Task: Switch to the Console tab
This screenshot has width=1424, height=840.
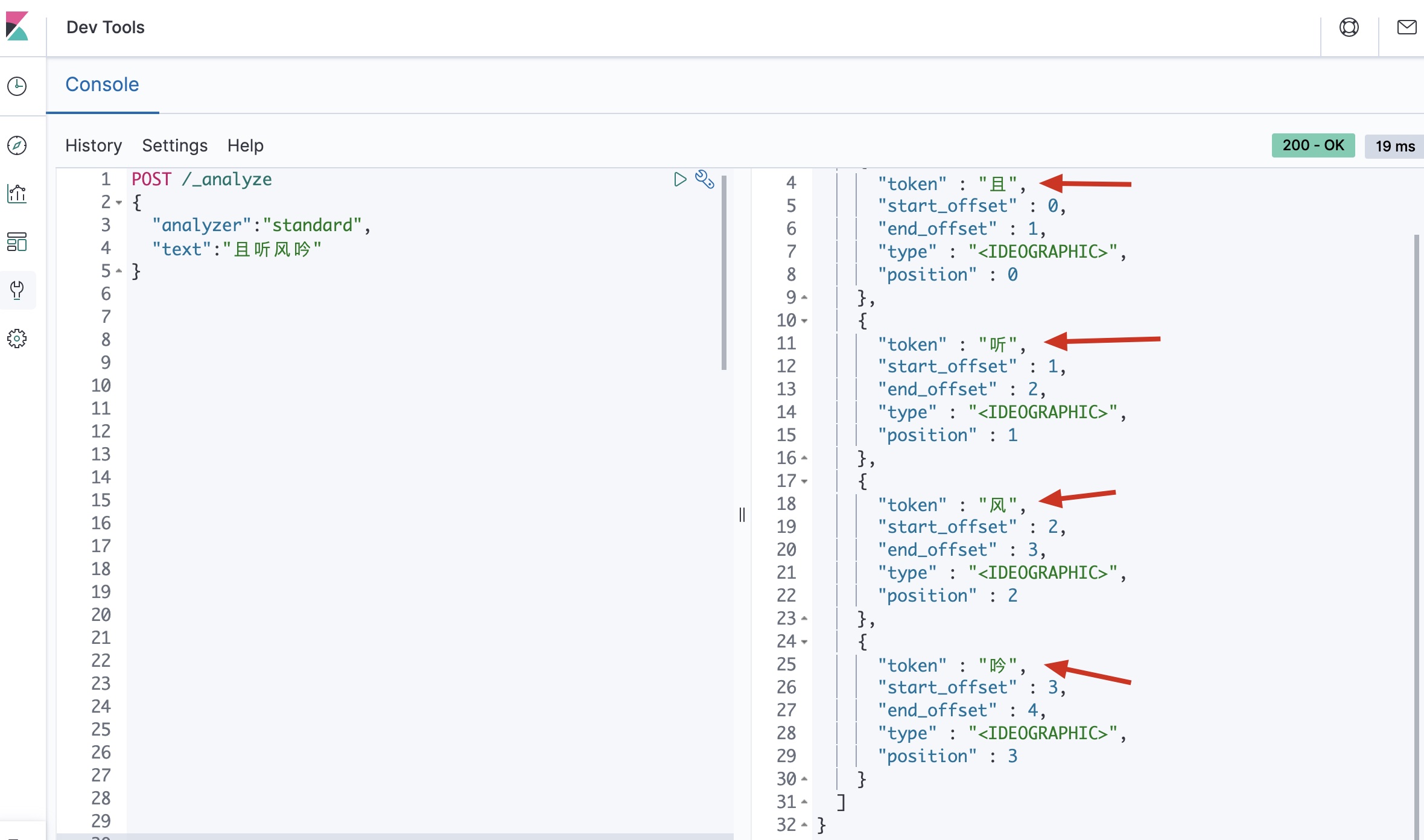Action: click(x=102, y=84)
